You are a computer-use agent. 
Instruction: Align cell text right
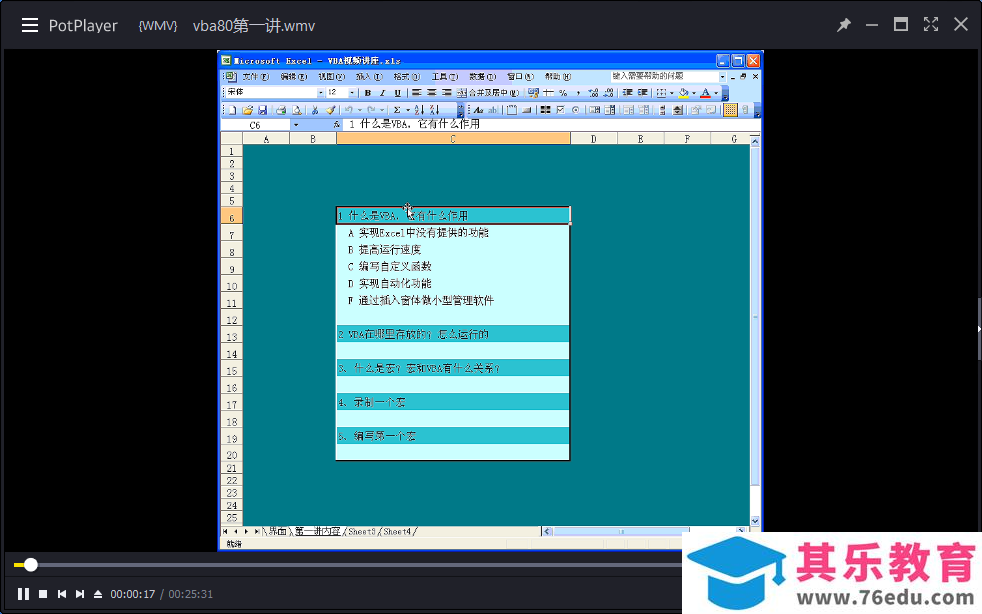pyautogui.click(x=447, y=92)
